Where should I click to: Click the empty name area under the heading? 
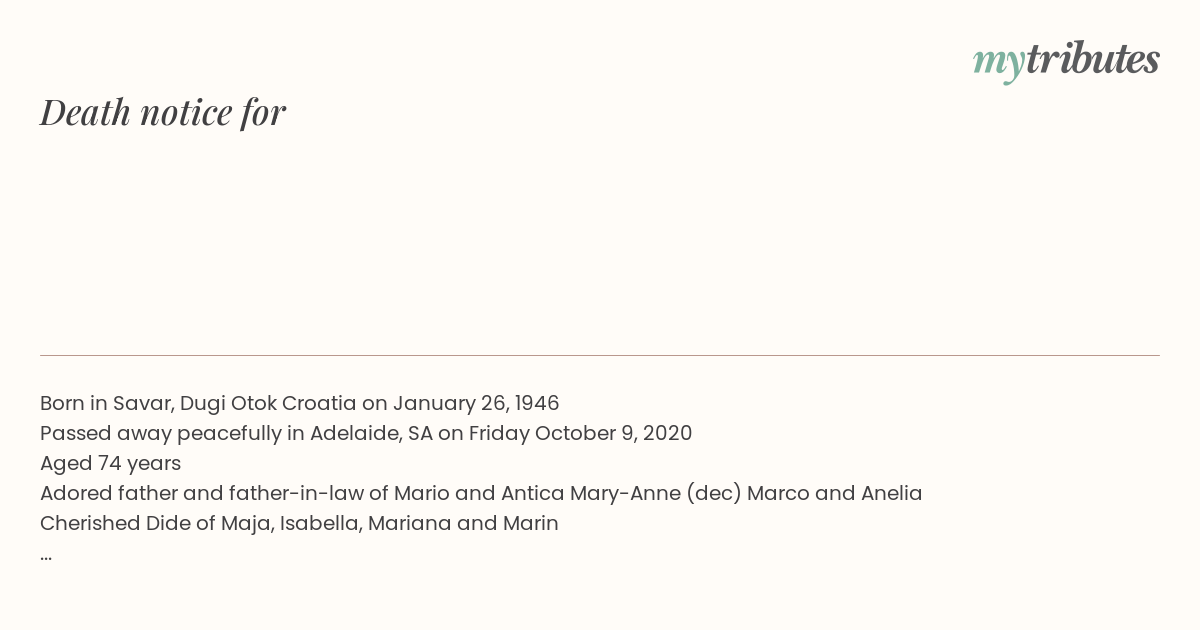click(x=600, y=240)
